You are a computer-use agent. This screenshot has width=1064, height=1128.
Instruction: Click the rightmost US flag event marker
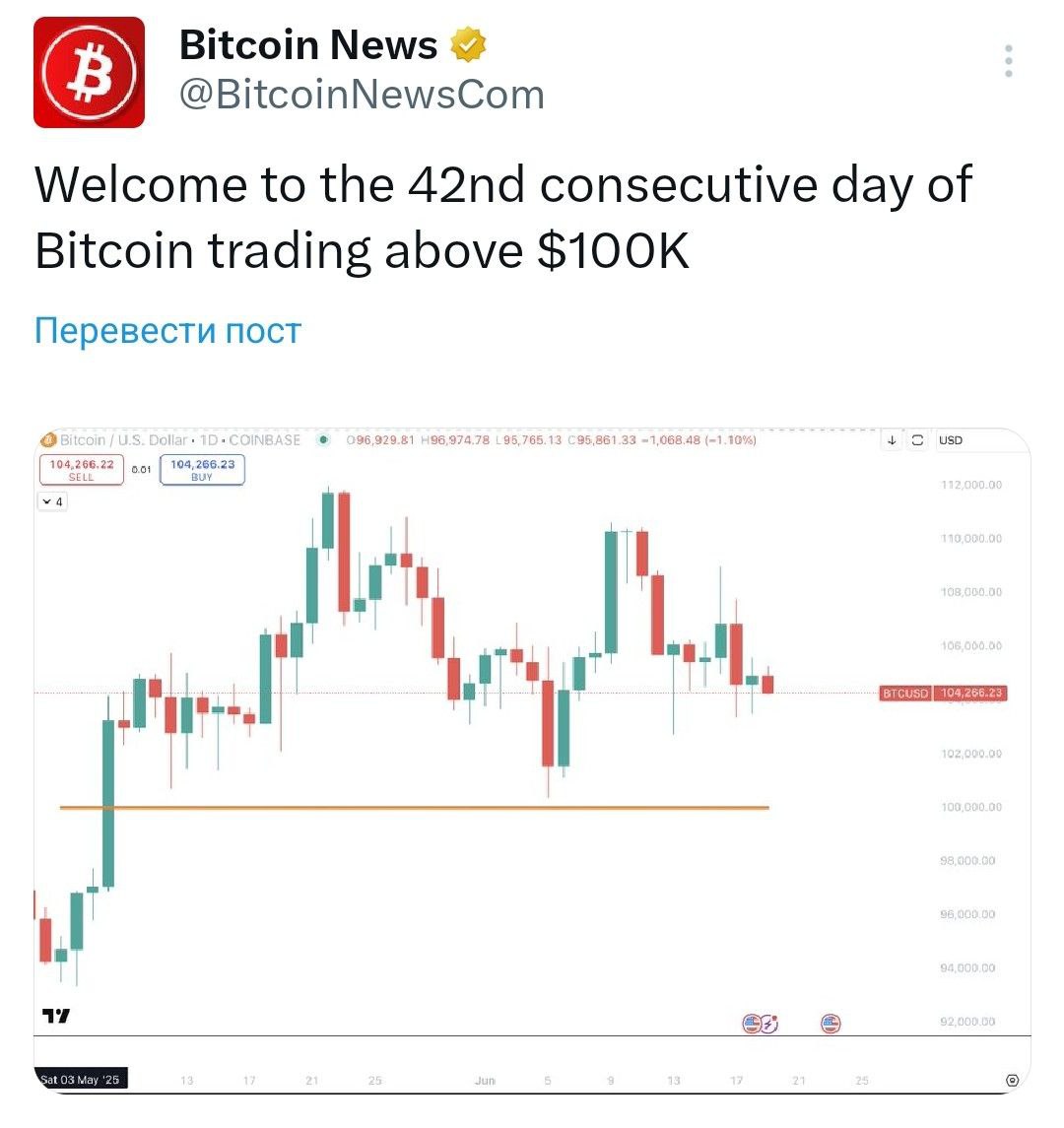[x=831, y=1023]
